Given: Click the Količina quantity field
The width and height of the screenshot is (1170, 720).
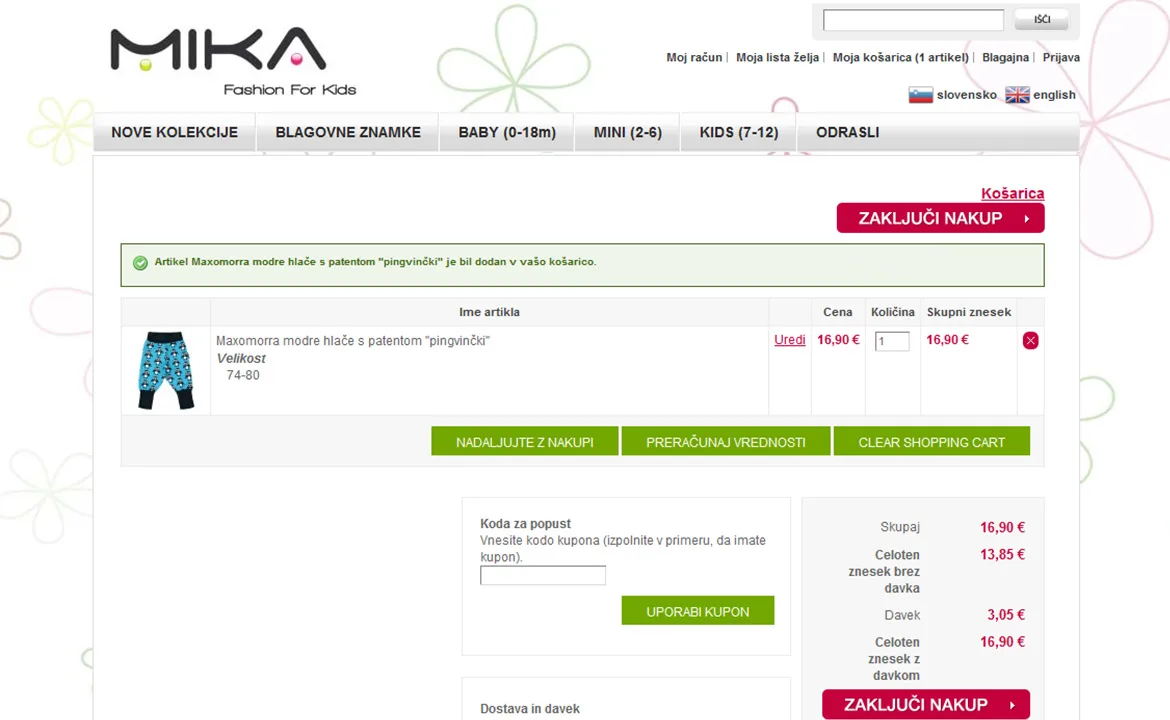Looking at the screenshot, I should pyautogui.click(x=892, y=341).
